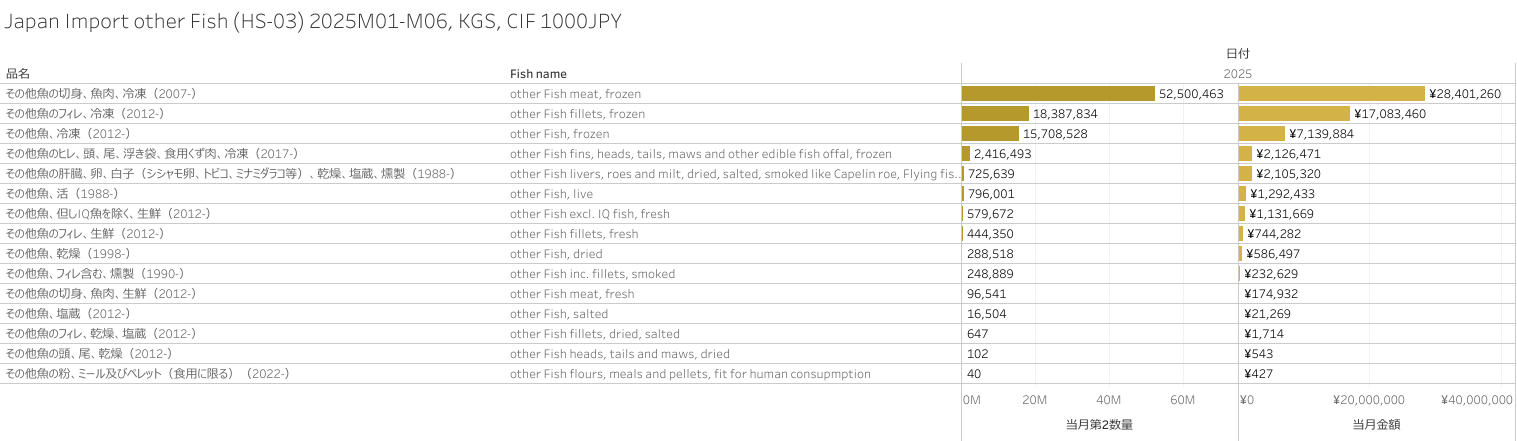Select the 当月第2数量 axis title
This screenshot has height=441, width=1517.
pos(1099,424)
